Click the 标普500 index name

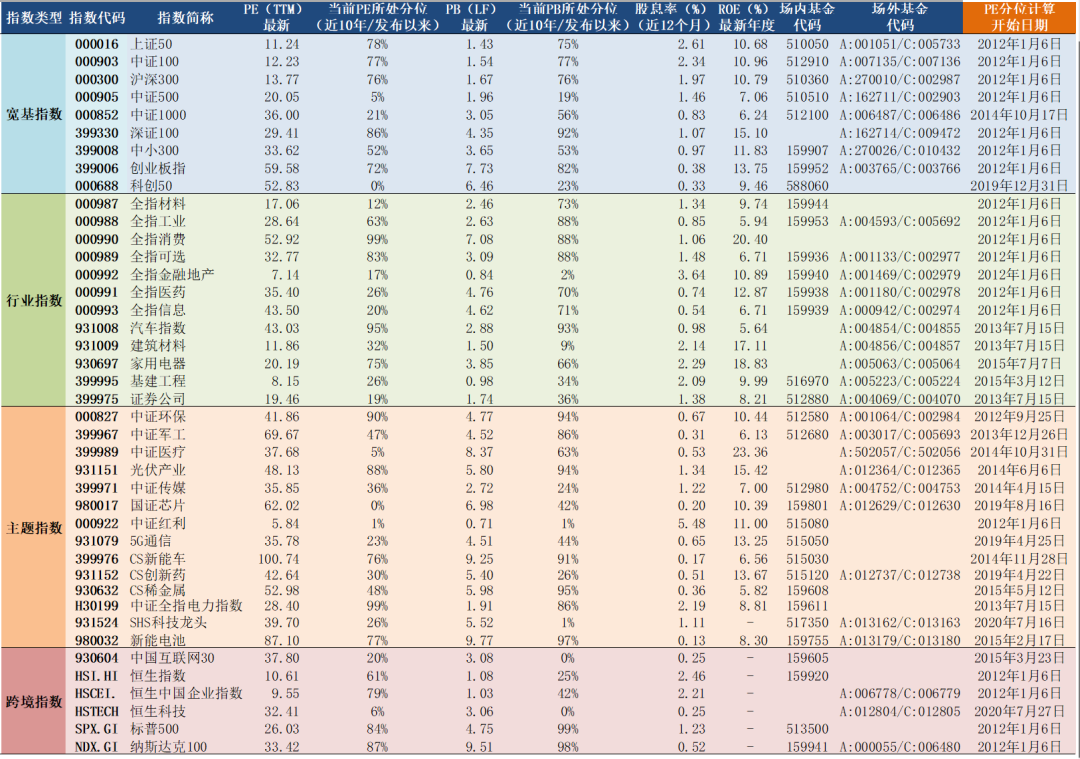[x=154, y=729]
